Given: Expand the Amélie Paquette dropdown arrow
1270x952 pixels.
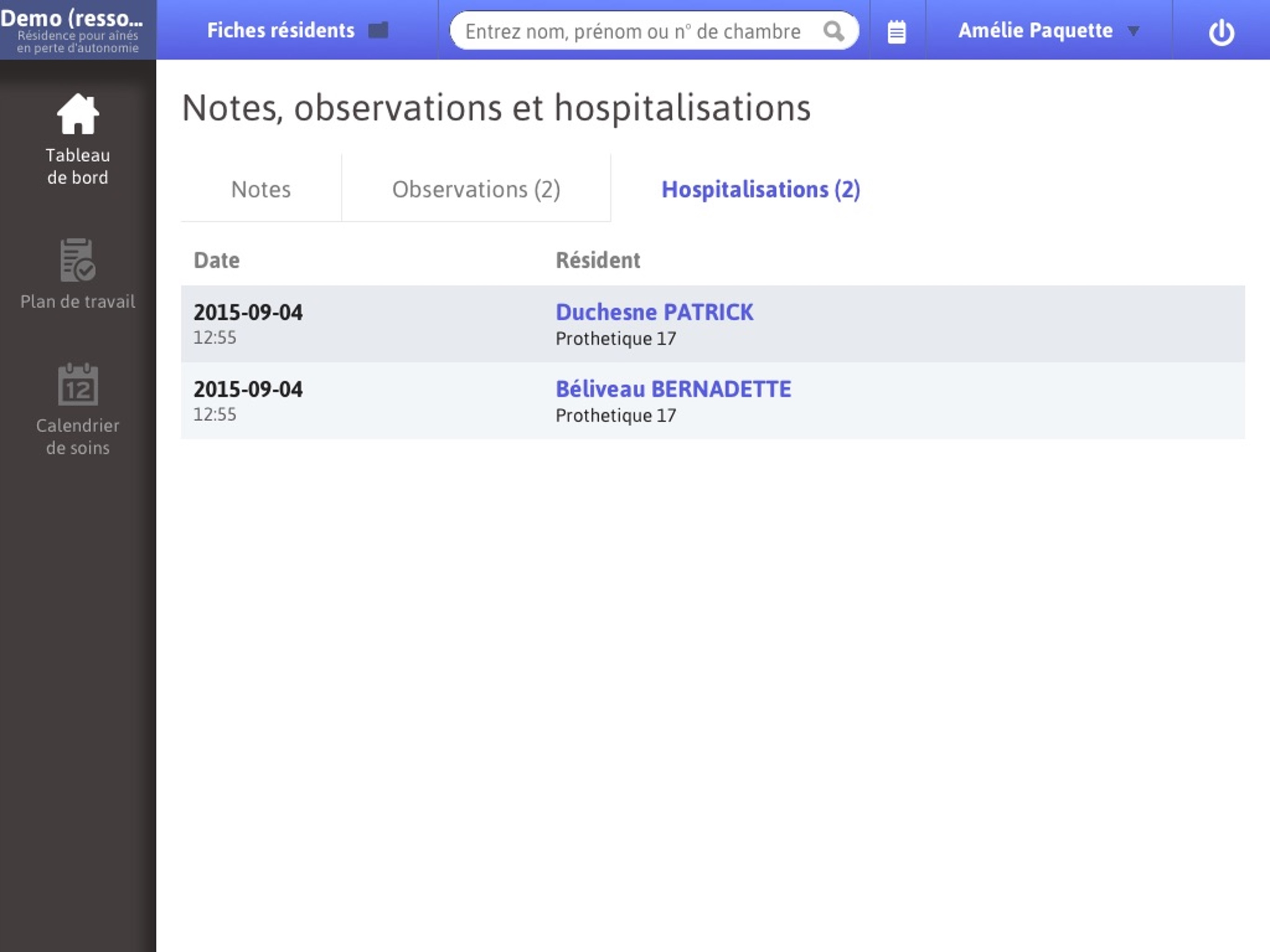Looking at the screenshot, I should click(x=1133, y=31).
